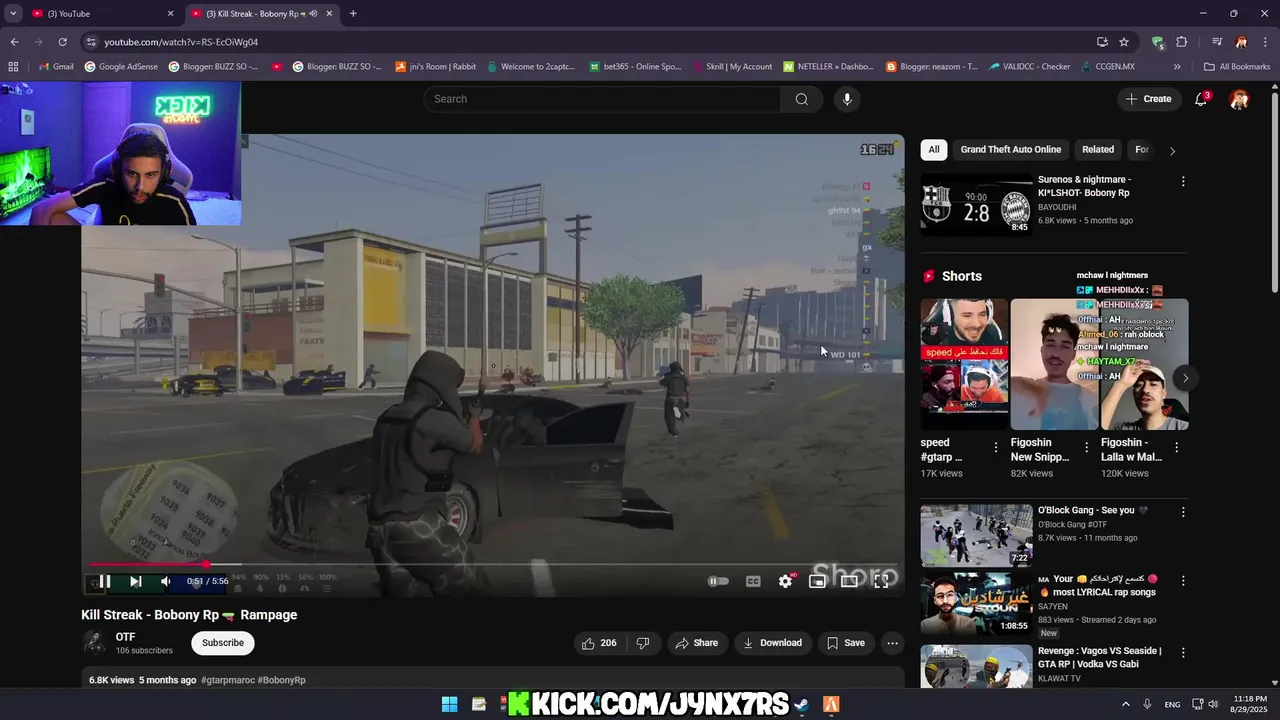Image resolution: width=1280 pixels, height=720 pixels.
Task: Open YouTube account avatar menu
Action: point(1239,99)
